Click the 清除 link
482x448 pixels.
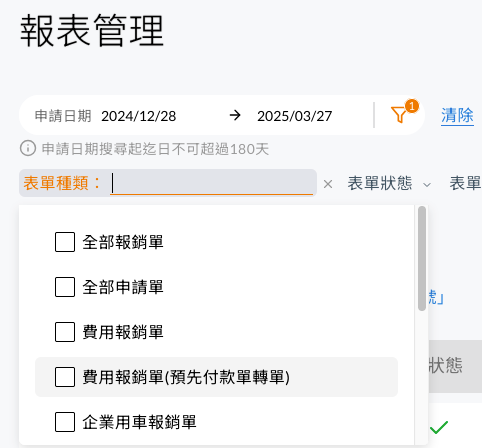click(x=457, y=116)
